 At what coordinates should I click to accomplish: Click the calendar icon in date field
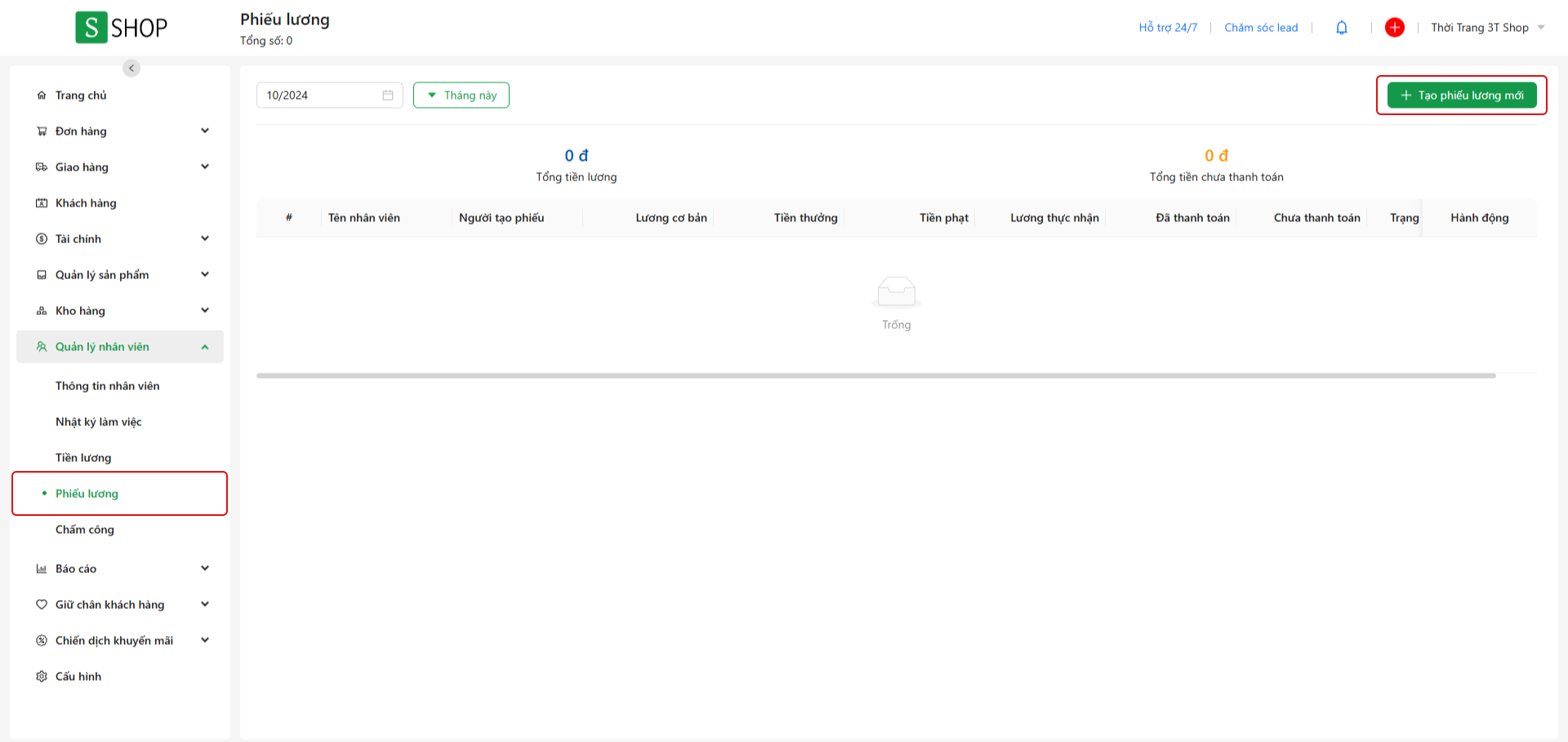click(x=388, y=96)
